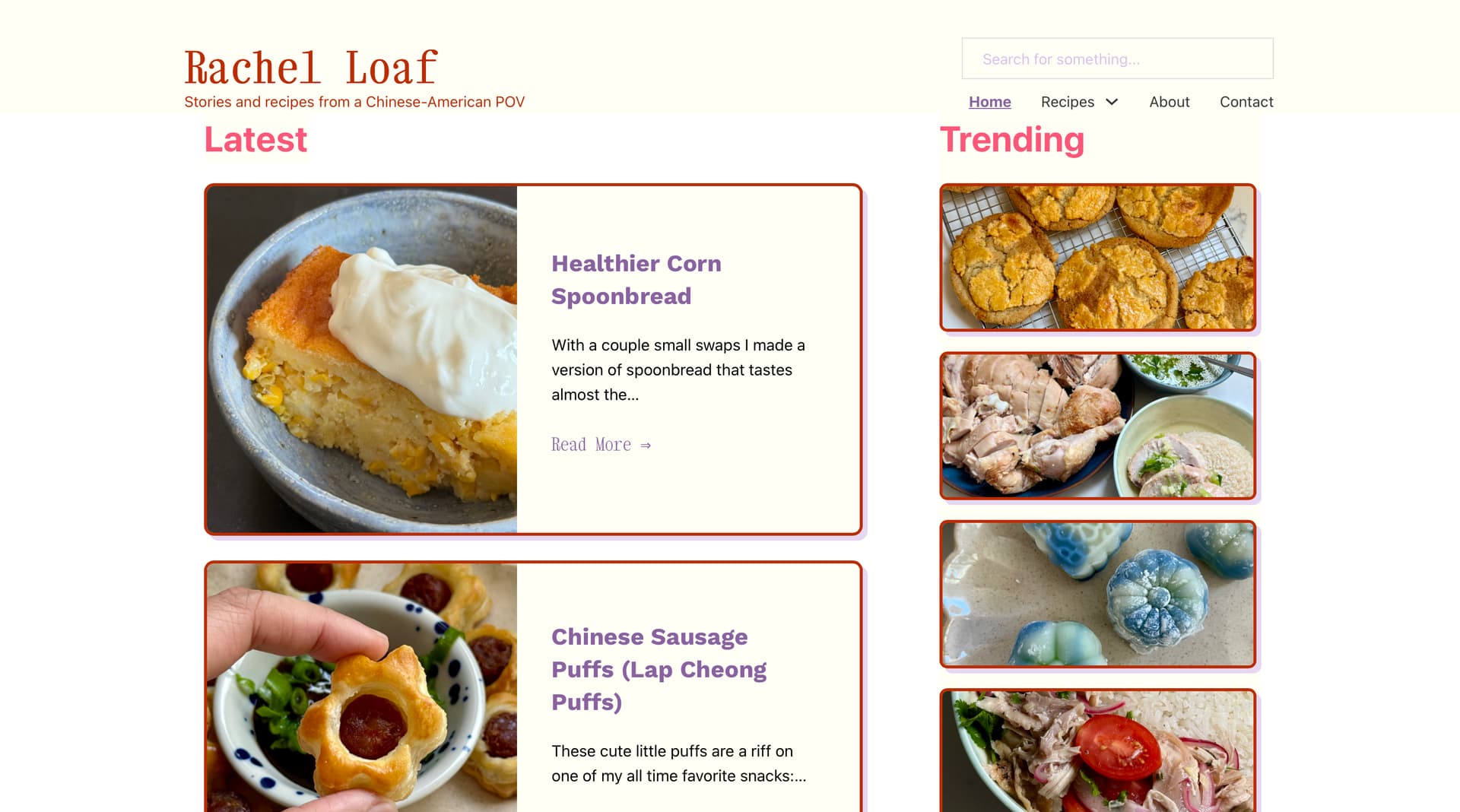Screen dimensions: 1460x812
Task: Click Read More arrow for spoonbread
Action: 601,445
